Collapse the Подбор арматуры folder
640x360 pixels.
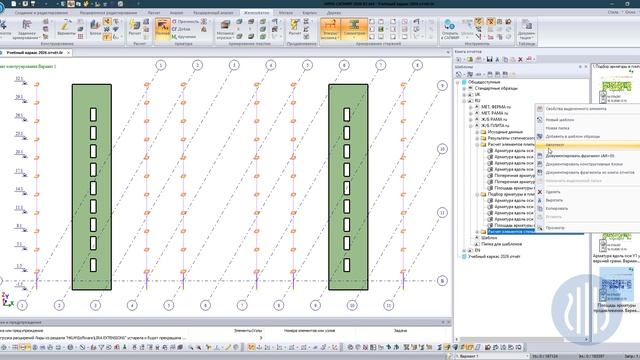(477, 195)
